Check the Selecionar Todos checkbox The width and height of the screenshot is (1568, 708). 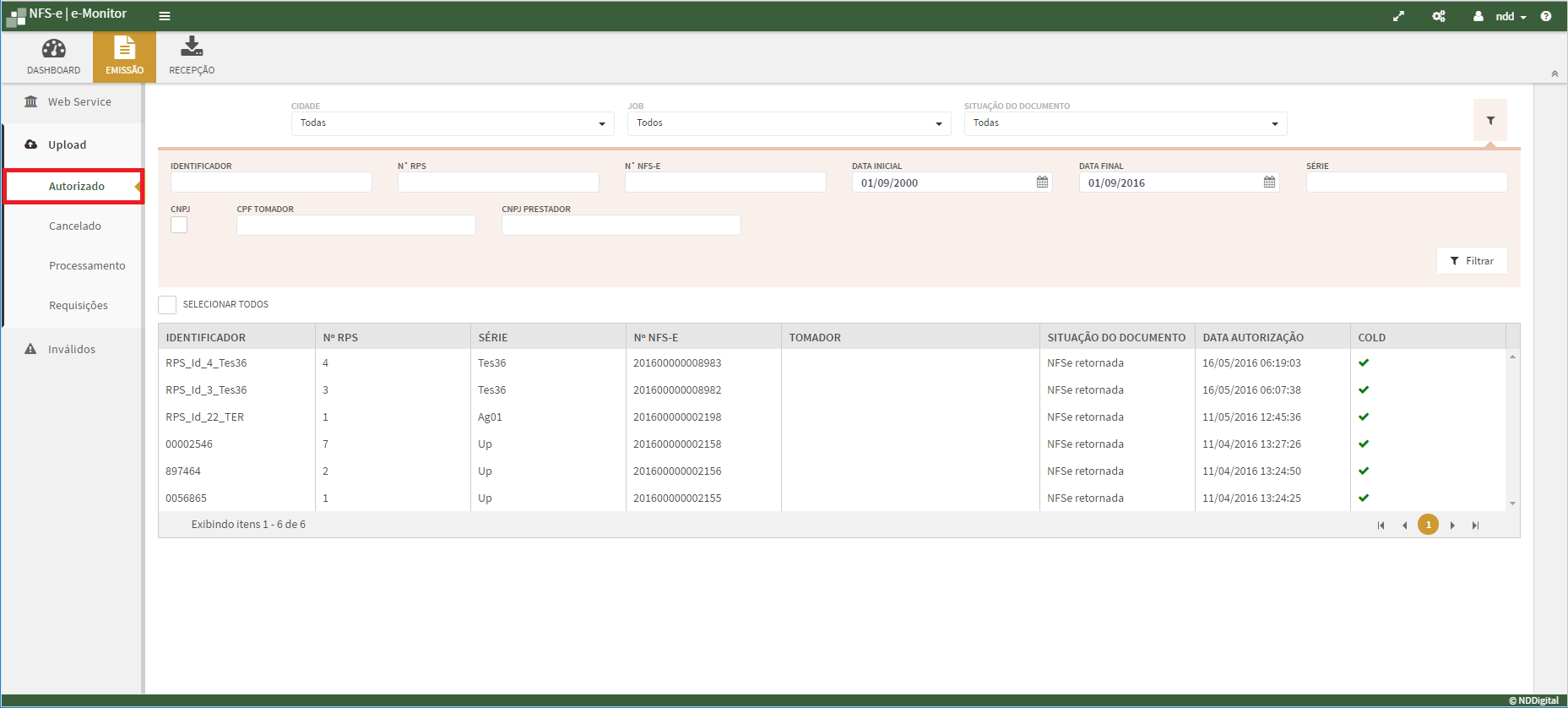tap(167, 305)
